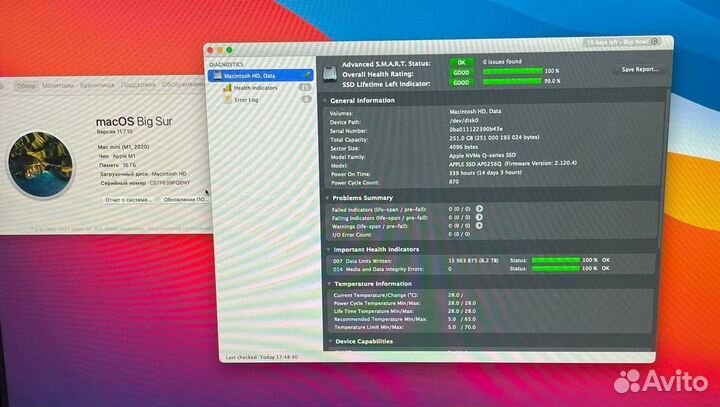Click GOOD badge for SSD Lifetime Left
This screenshot has width=720, height=407.
pyautogui.click(x=461, y=82)
